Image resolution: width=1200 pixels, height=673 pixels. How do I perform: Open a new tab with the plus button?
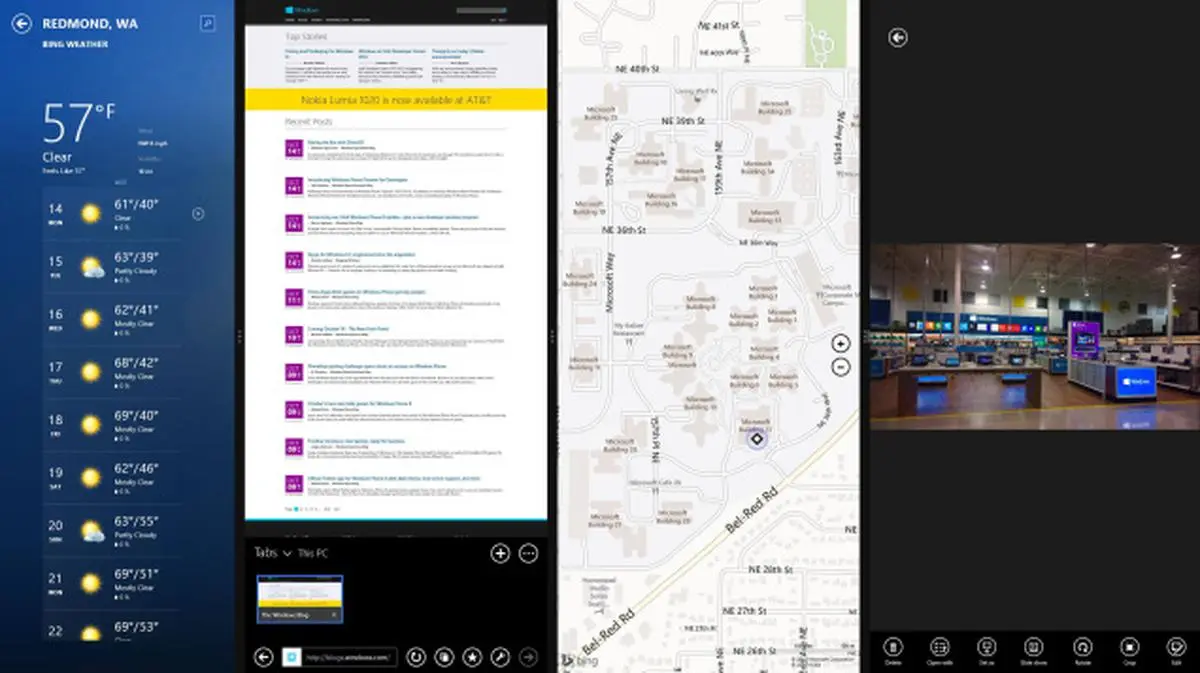[500, 553]
